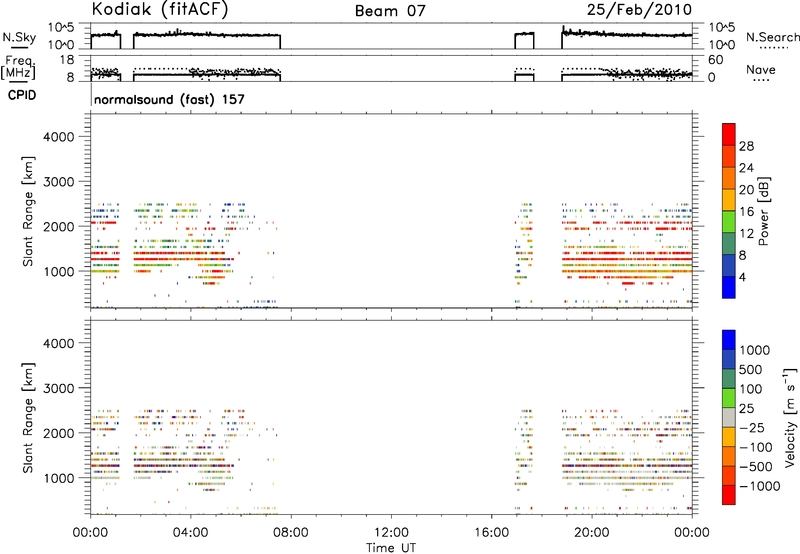
Task: Click the 'Time UT' axis title
Action: pyautogui.click(x=391, y=548)
